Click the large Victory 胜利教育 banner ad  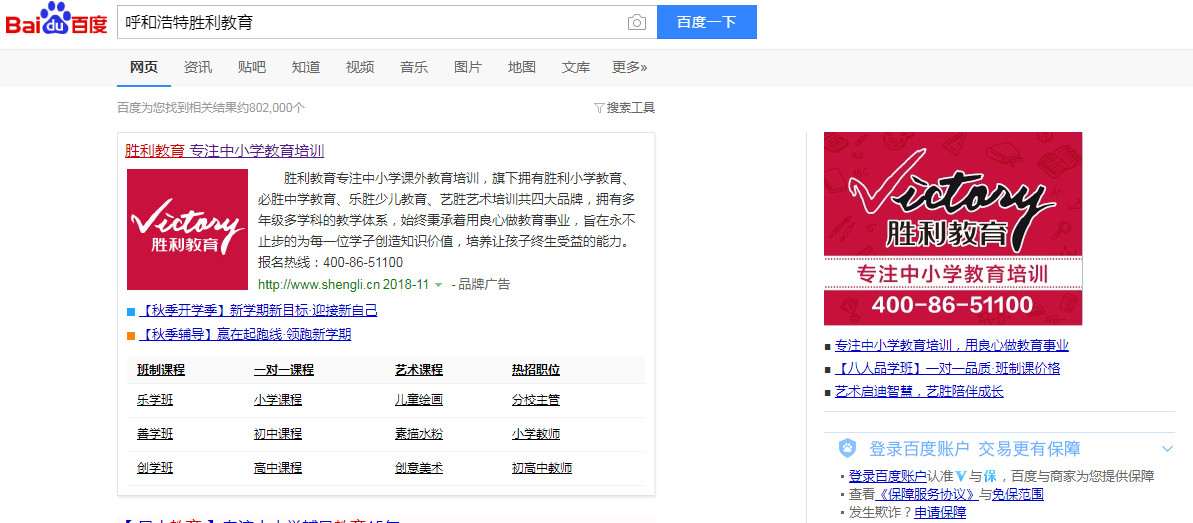(x=953, y=228)
